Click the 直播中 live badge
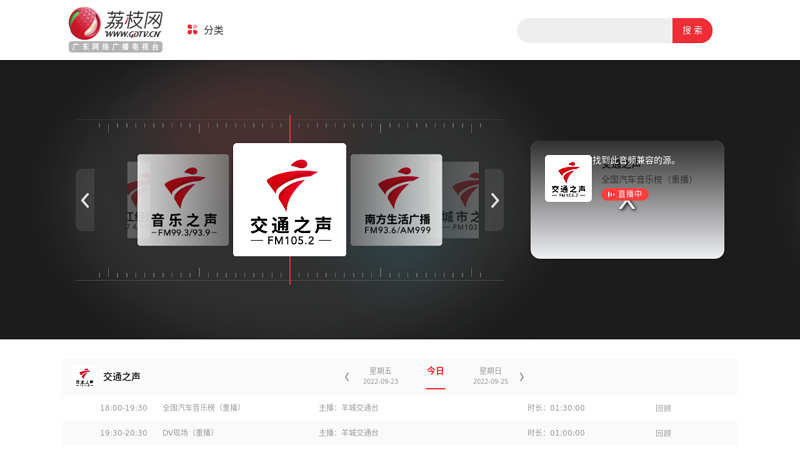Viewport: 800px width, 450px height. (x=625, y=194)
